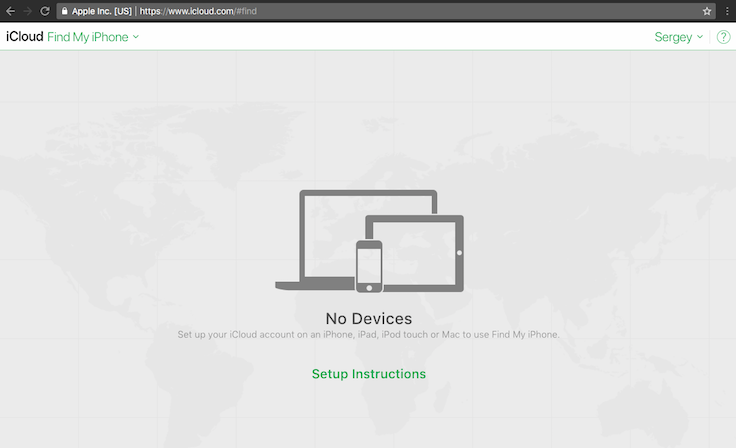Open the browser three-dot menu
Screen dimensions: 736x448
(x=727, y=11)
